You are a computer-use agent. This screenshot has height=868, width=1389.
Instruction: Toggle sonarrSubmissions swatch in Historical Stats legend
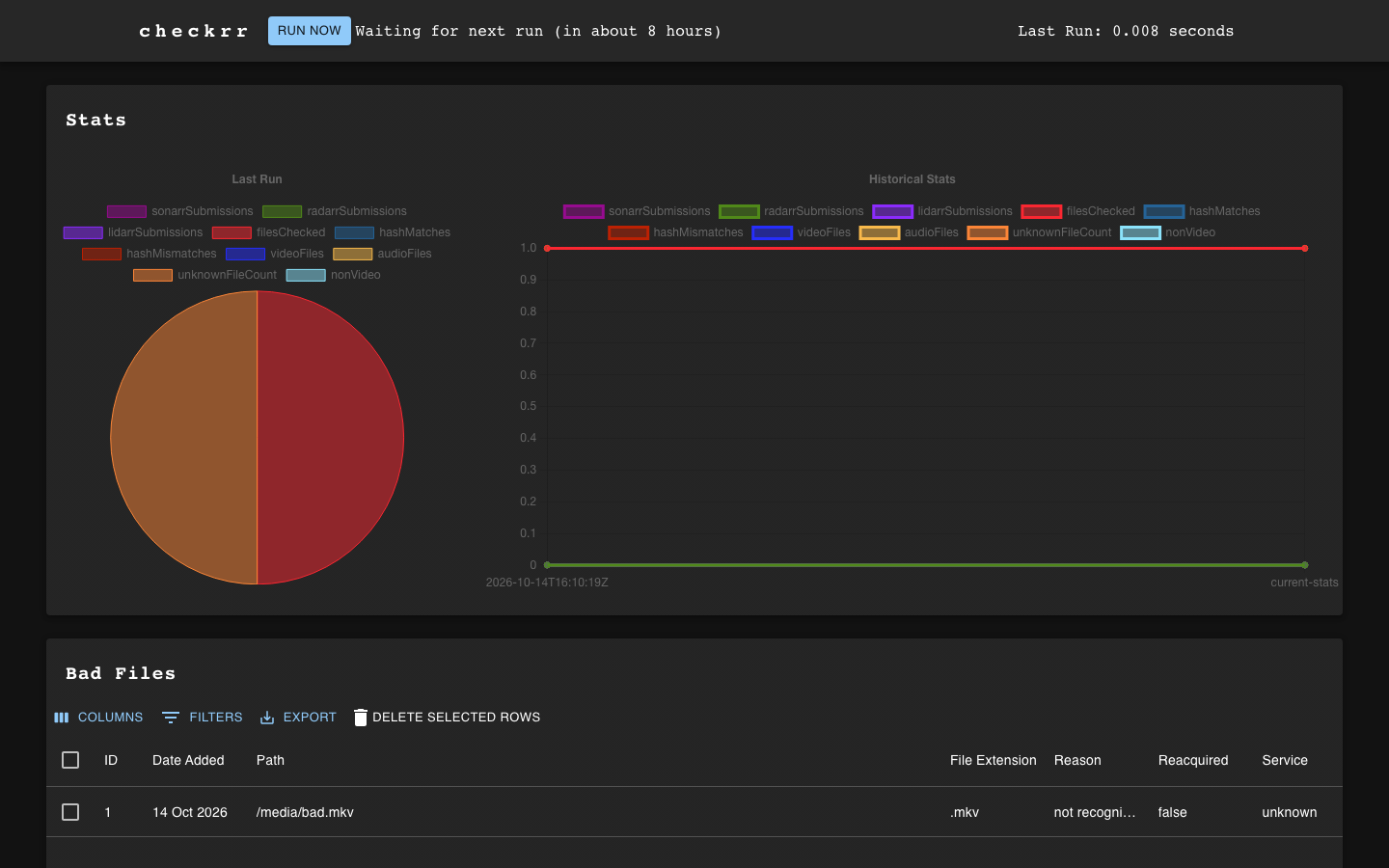coord(584,211)
